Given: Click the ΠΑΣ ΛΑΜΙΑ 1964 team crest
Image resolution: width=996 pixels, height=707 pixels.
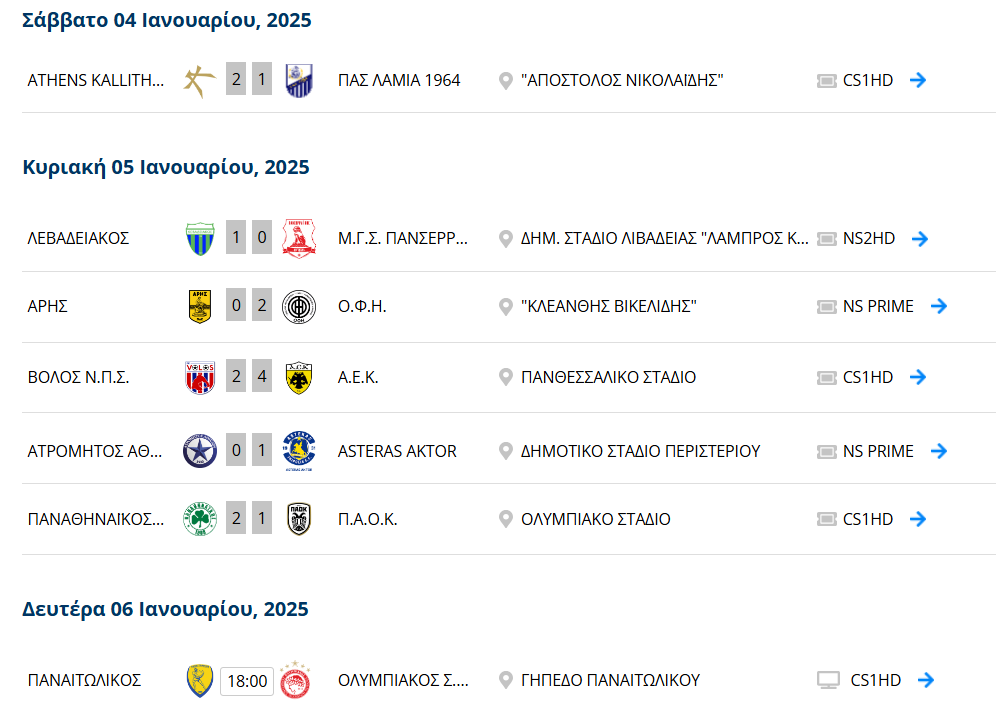Looking at the screenshot, I should coord(299,81).
